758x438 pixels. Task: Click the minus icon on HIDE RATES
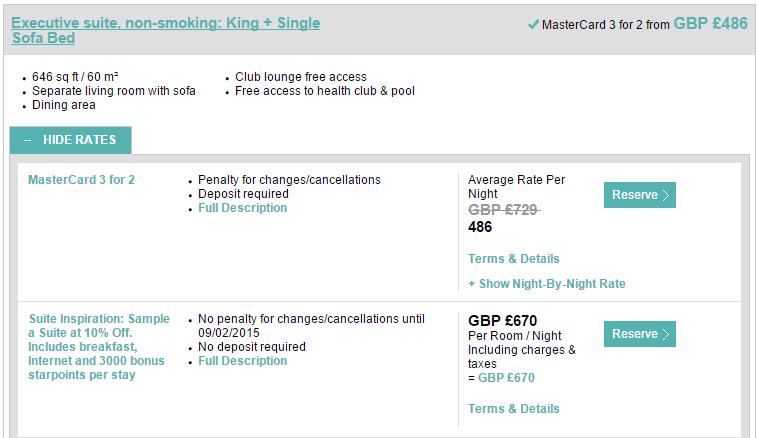click(28, 140)
